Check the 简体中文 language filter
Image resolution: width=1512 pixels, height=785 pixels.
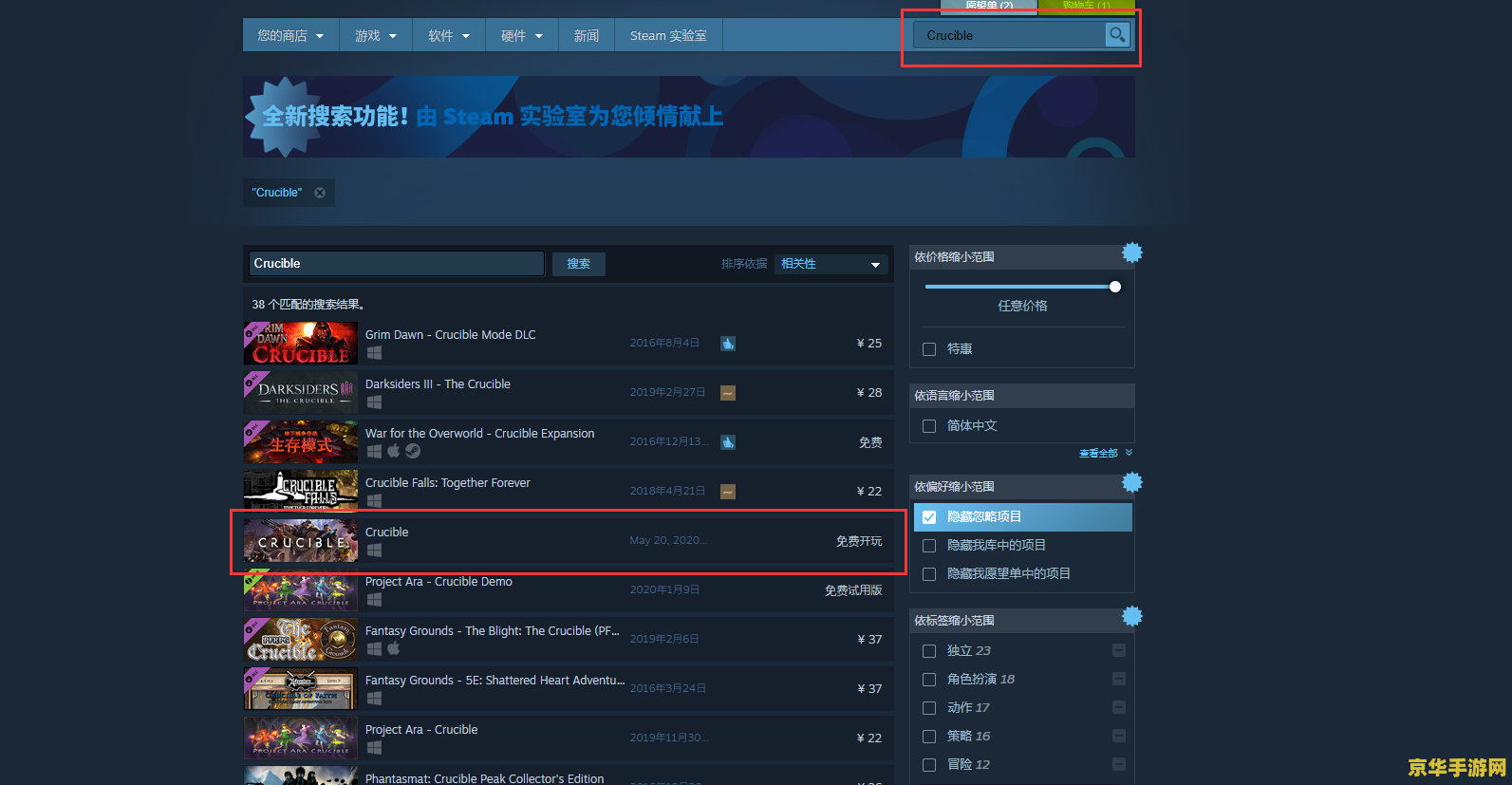(929, 426)
